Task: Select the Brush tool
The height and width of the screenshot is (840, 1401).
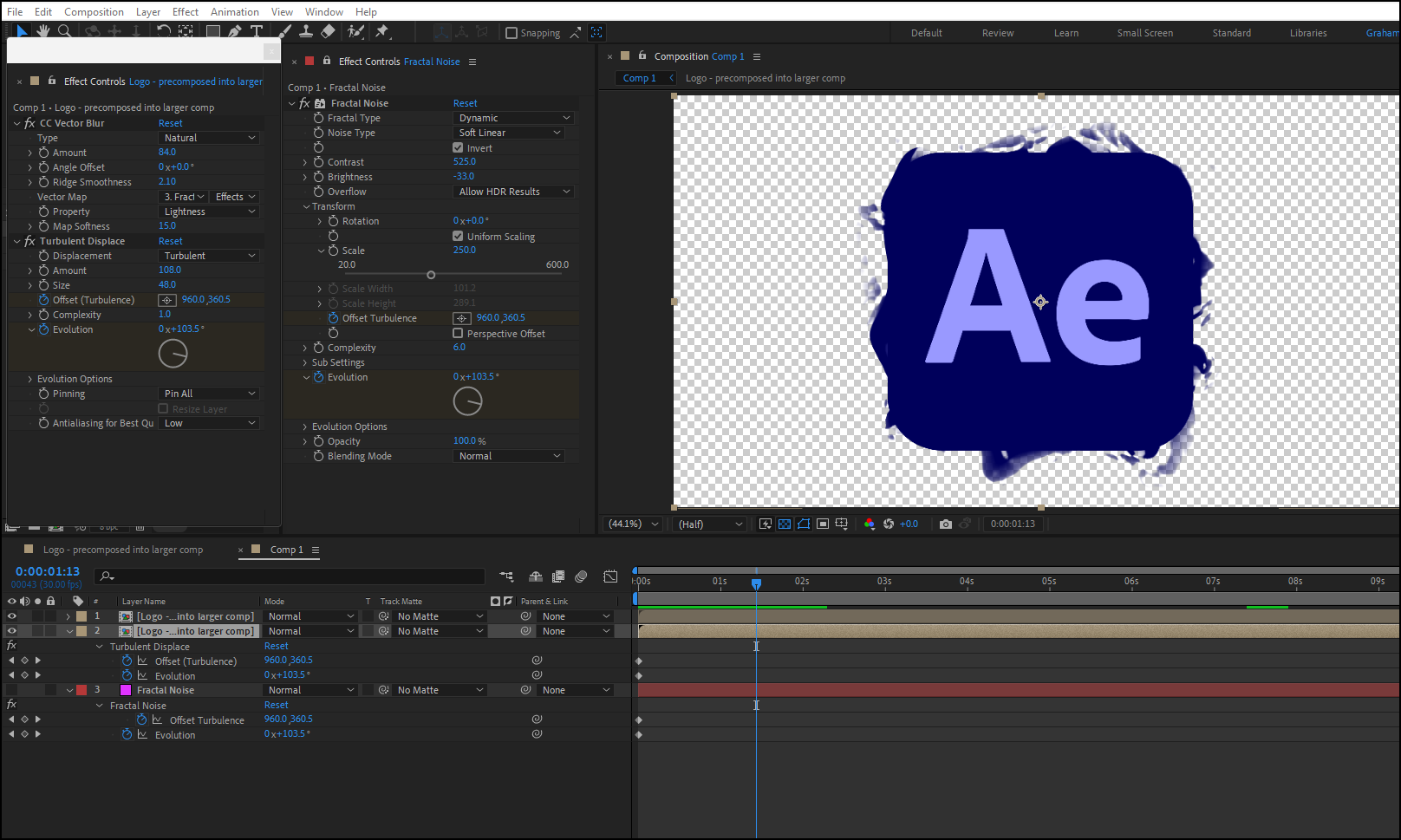Action: 284,31
